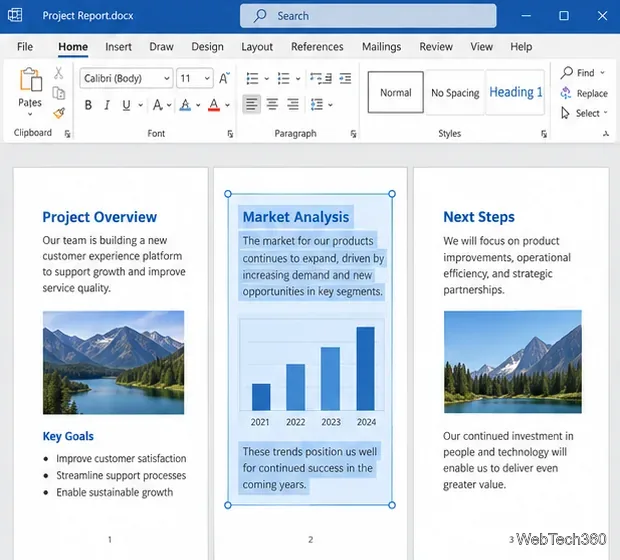Click the Search box in title bar
The image size is (620, 560).
[x=368, y=16]
